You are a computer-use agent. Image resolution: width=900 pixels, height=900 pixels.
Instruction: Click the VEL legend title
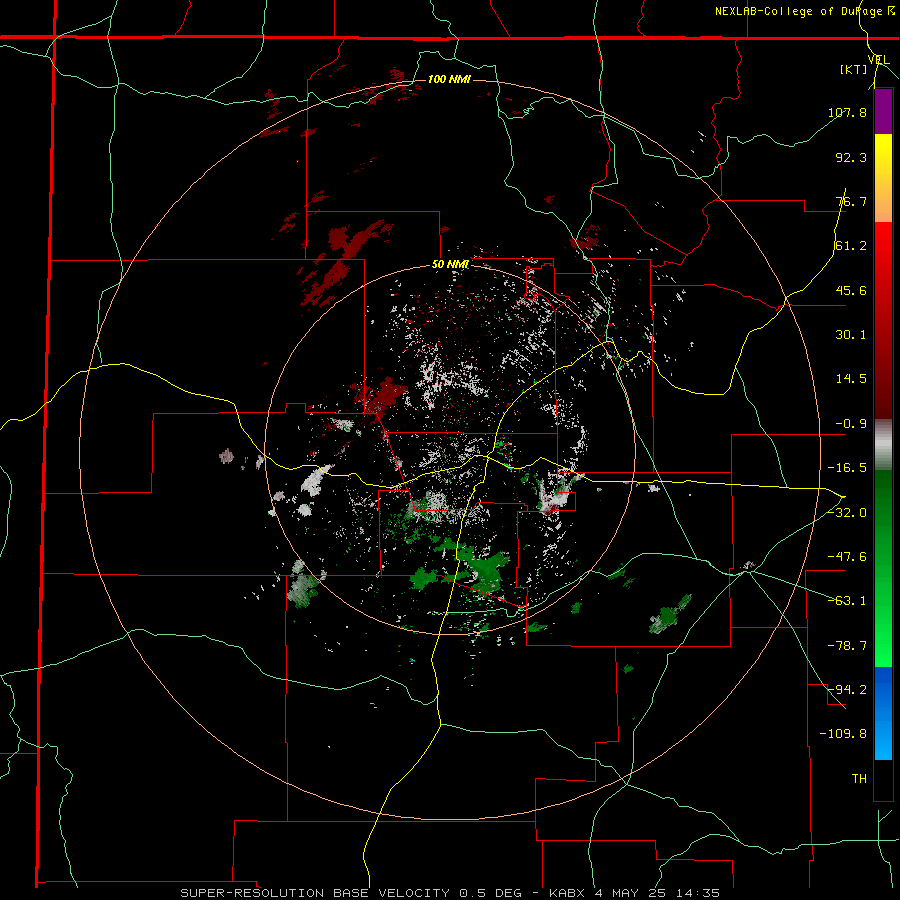(878, 59)
